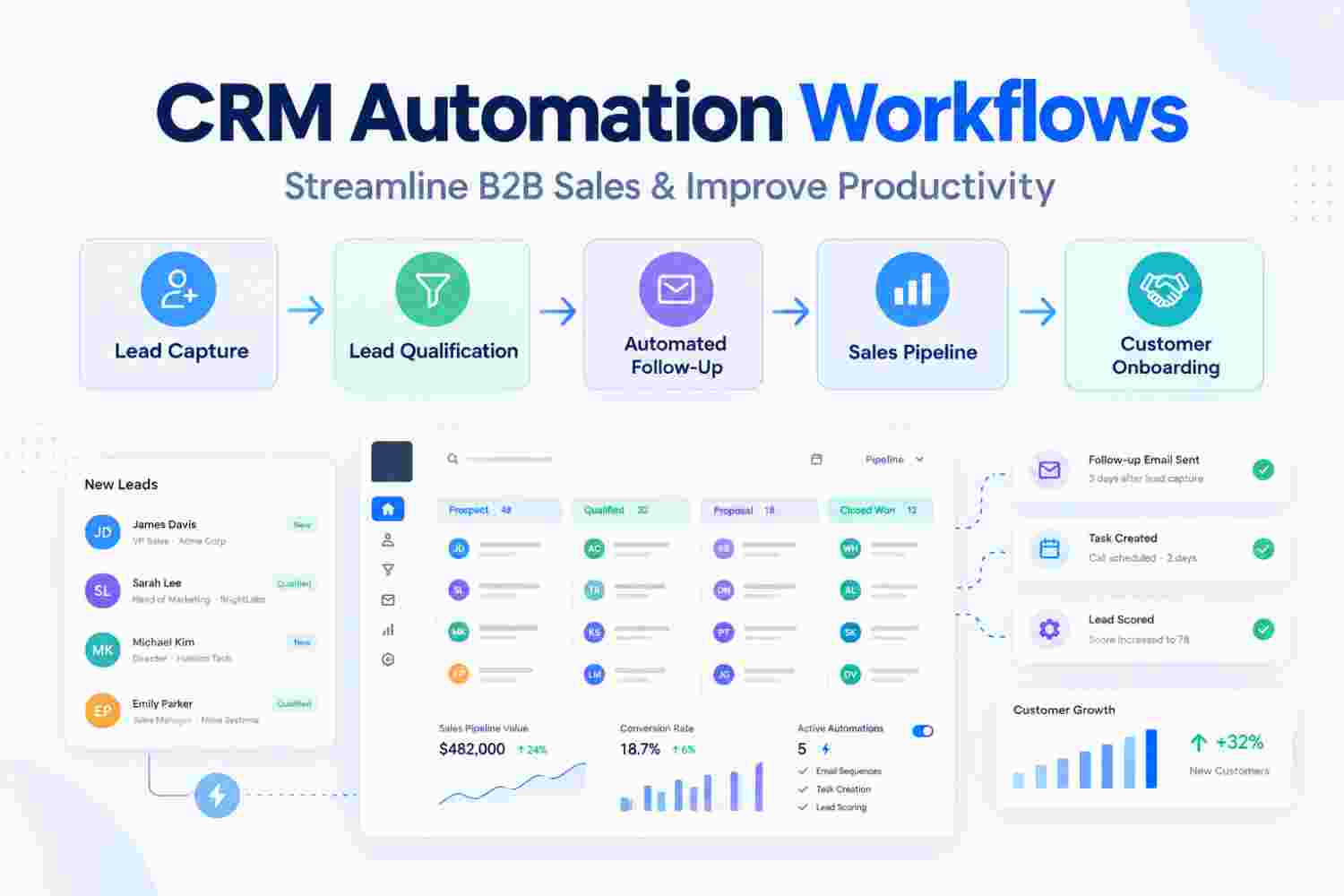The width and height of the screenshot is (1344, 896).
Task: Toggle the Task Creation checkmark
Action: 803,789
